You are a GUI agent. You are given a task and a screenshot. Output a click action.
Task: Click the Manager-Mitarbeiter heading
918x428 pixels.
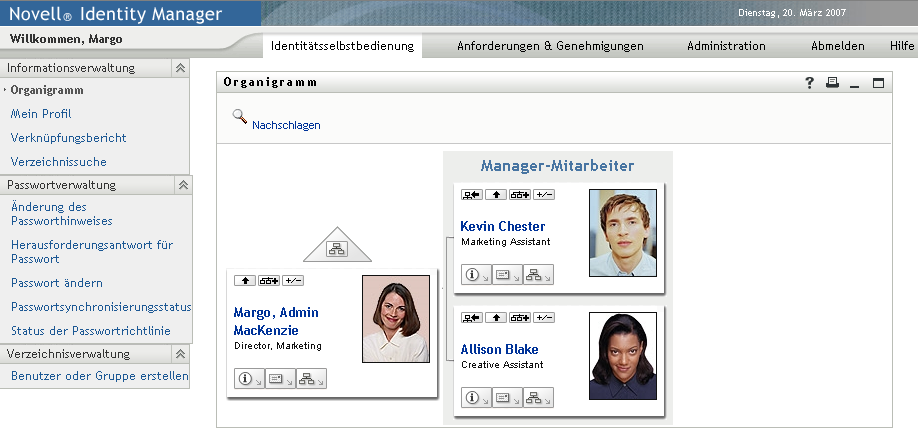pyautogui.click(x=557, y=166)
